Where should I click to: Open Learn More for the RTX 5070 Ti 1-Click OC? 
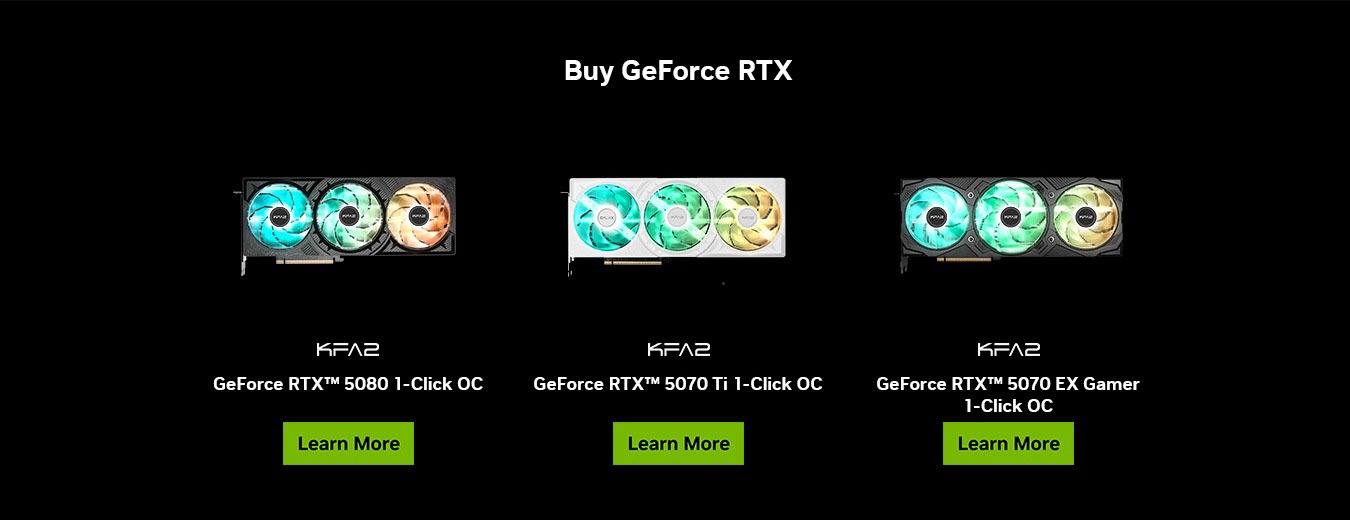[x=678, y=443]
